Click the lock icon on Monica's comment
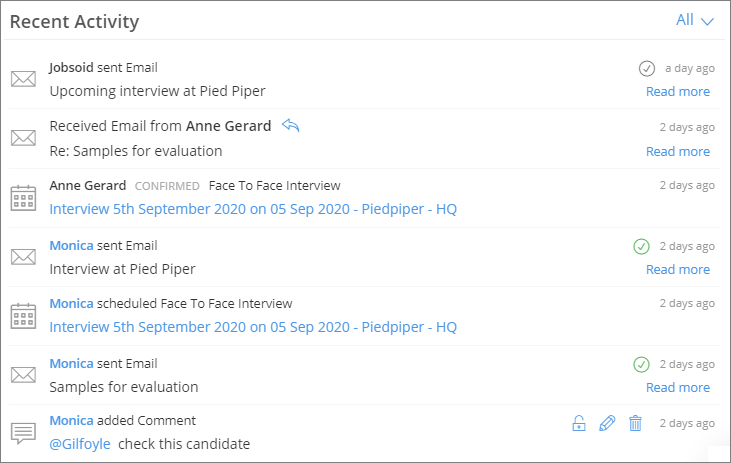This screenshot has width=731, height=463. (579, 424)
